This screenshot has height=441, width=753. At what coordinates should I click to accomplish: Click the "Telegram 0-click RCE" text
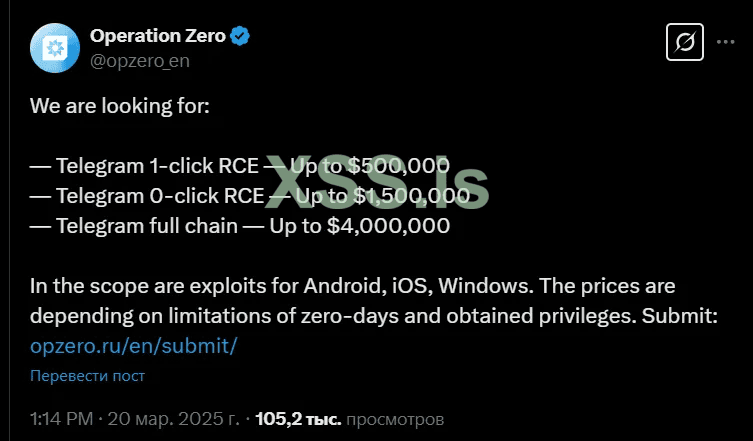coord(156,195)
